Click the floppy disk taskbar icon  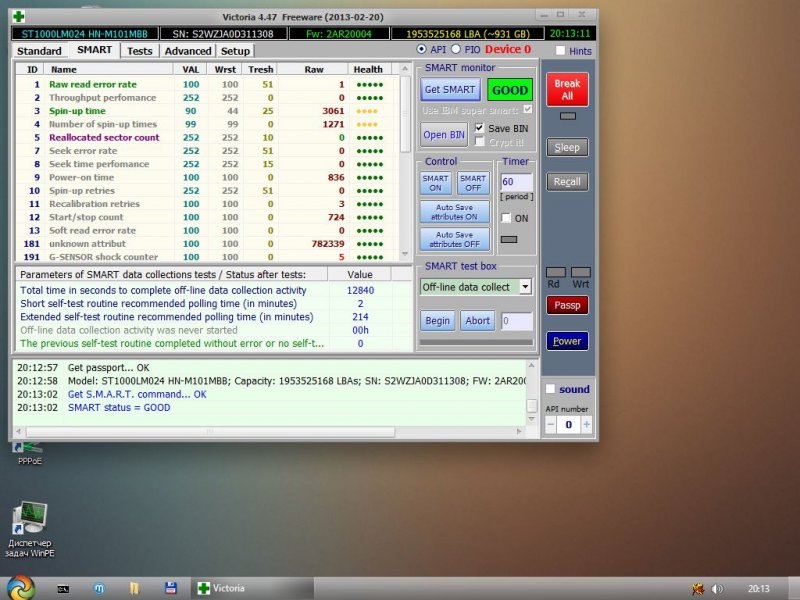171,588
